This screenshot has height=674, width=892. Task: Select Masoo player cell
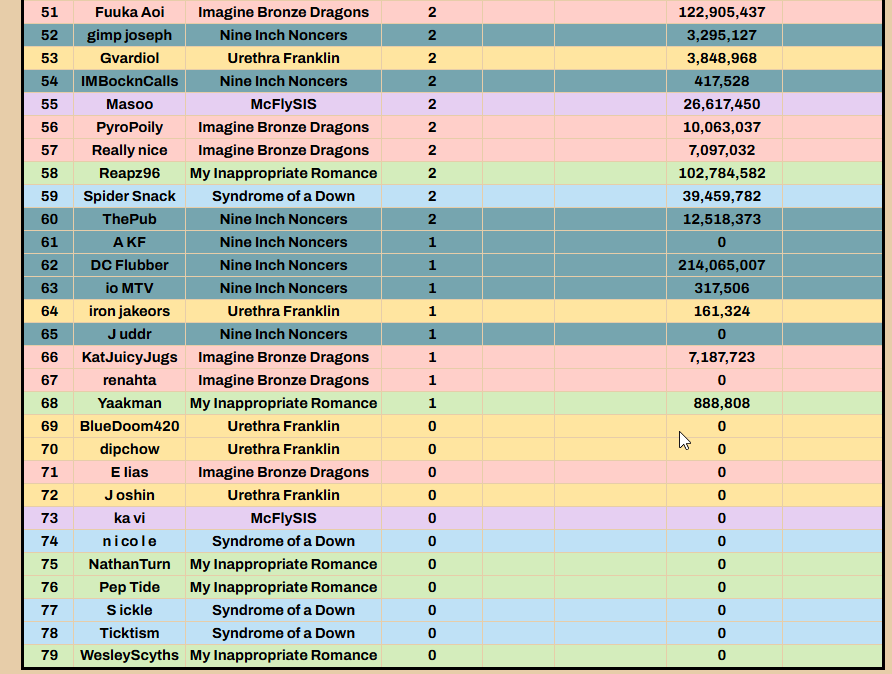[x=130, y=104]
